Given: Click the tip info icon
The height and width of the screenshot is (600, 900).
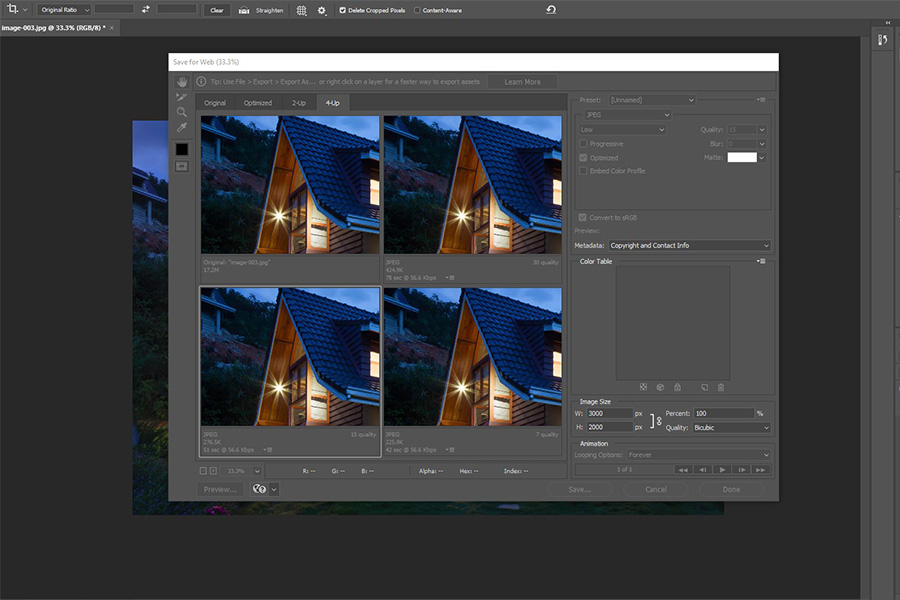Looking at the screenshot, I should tap(201, 82).
